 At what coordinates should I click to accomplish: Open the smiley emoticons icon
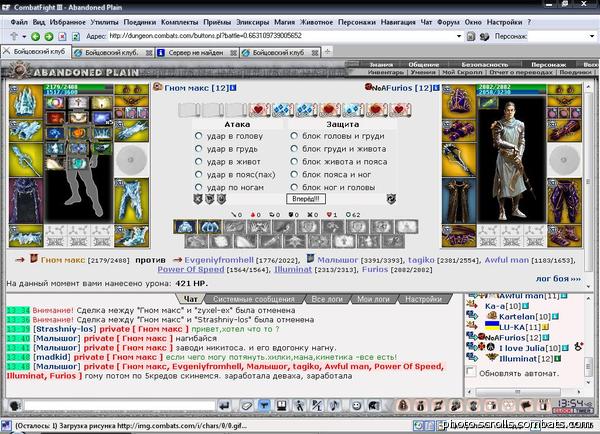[357, 405]
